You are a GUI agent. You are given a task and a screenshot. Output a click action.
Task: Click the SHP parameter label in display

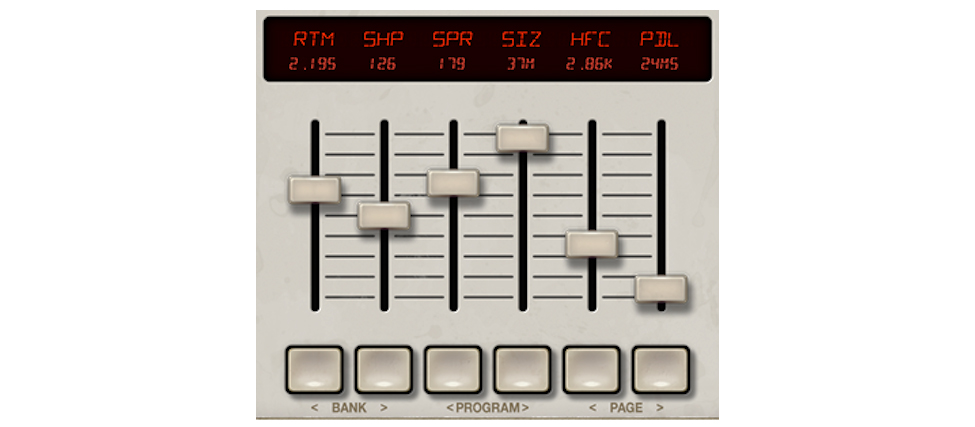[382, 40]
